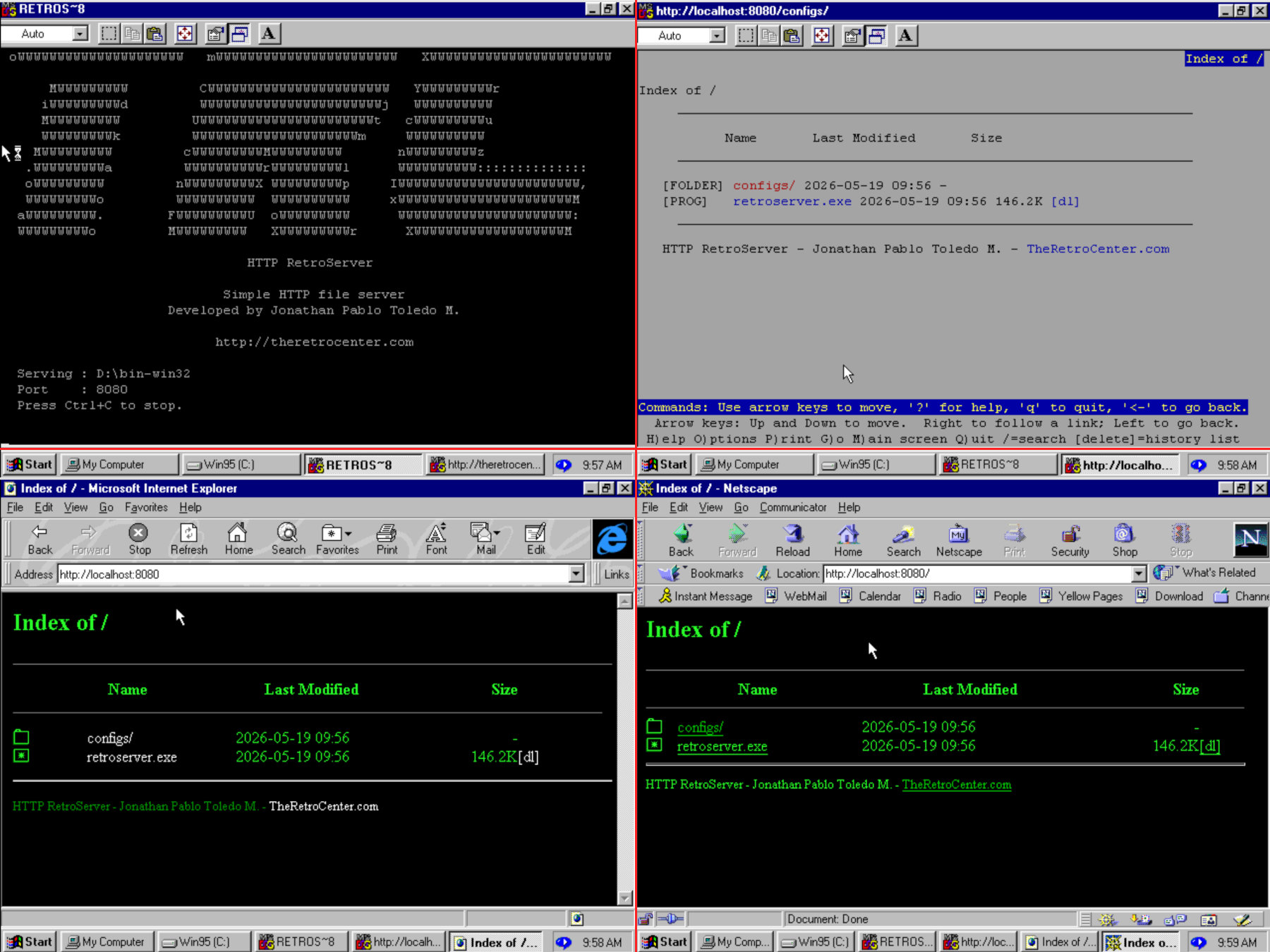Open Communicator menu in Netscape
Image resolution: width=1270 pixels, height=952 pixels.
pos(793,507)
